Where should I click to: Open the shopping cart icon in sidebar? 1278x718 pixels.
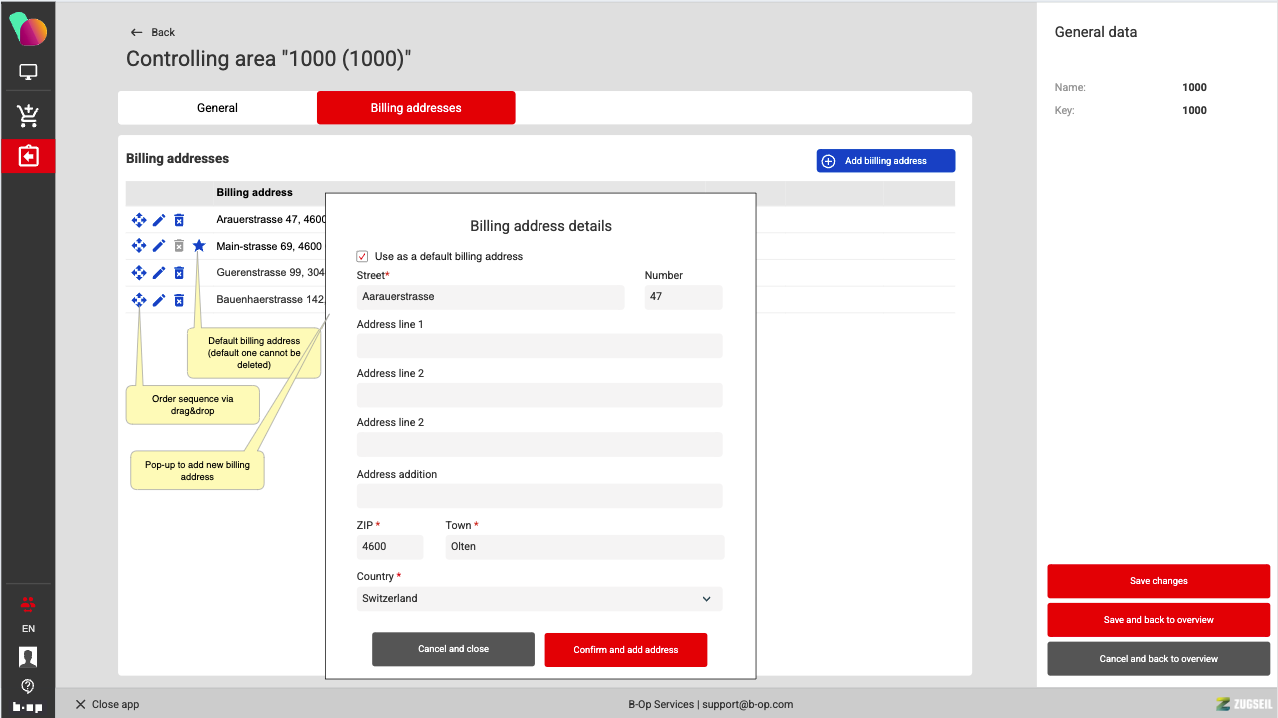click(28, 116)
